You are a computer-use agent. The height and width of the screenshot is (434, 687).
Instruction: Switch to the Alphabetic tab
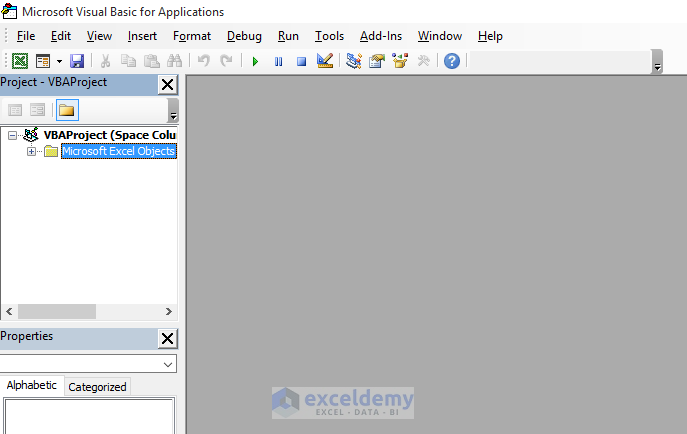point(32,385)
